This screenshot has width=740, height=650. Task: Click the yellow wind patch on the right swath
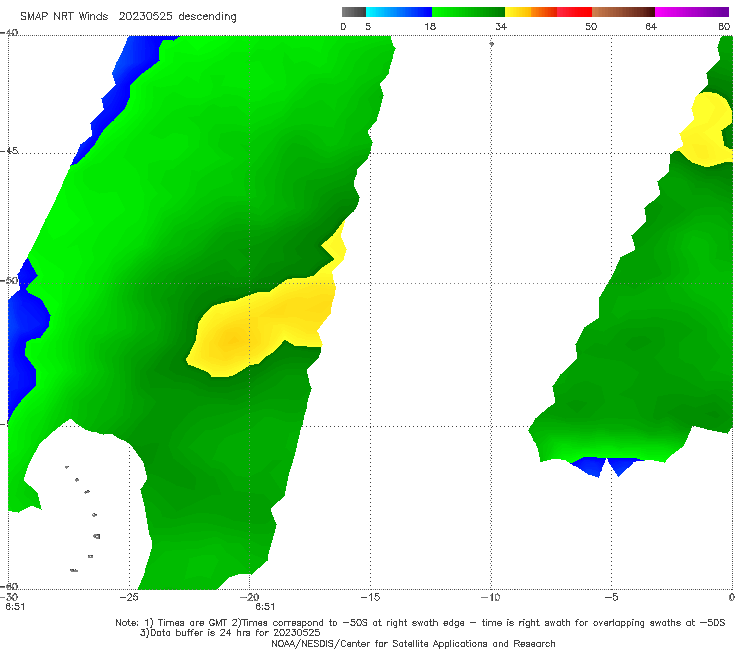coord(708,130)
